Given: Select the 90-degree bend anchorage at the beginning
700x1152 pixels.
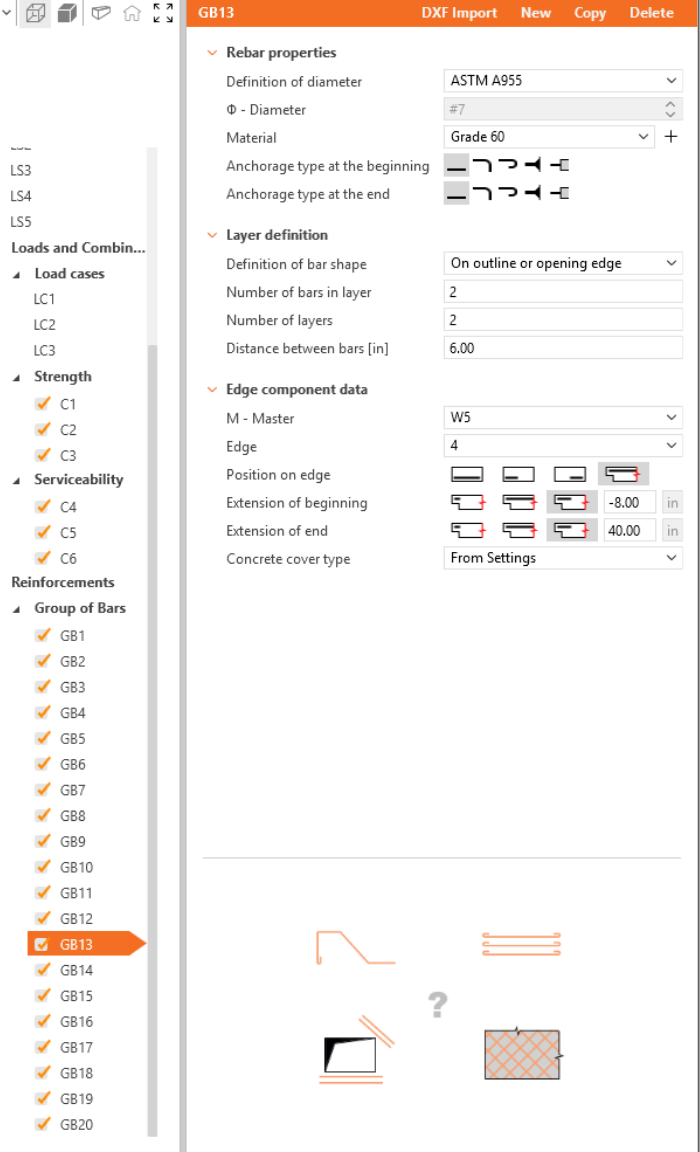Looking at the screenshot, I should [482, 166].
